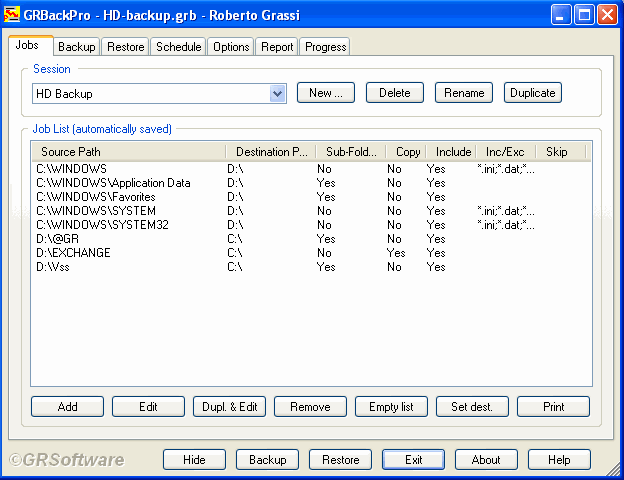Show the Progress tab
The width and height of the screenshot is (624, 480).
(x=325, y=47)
